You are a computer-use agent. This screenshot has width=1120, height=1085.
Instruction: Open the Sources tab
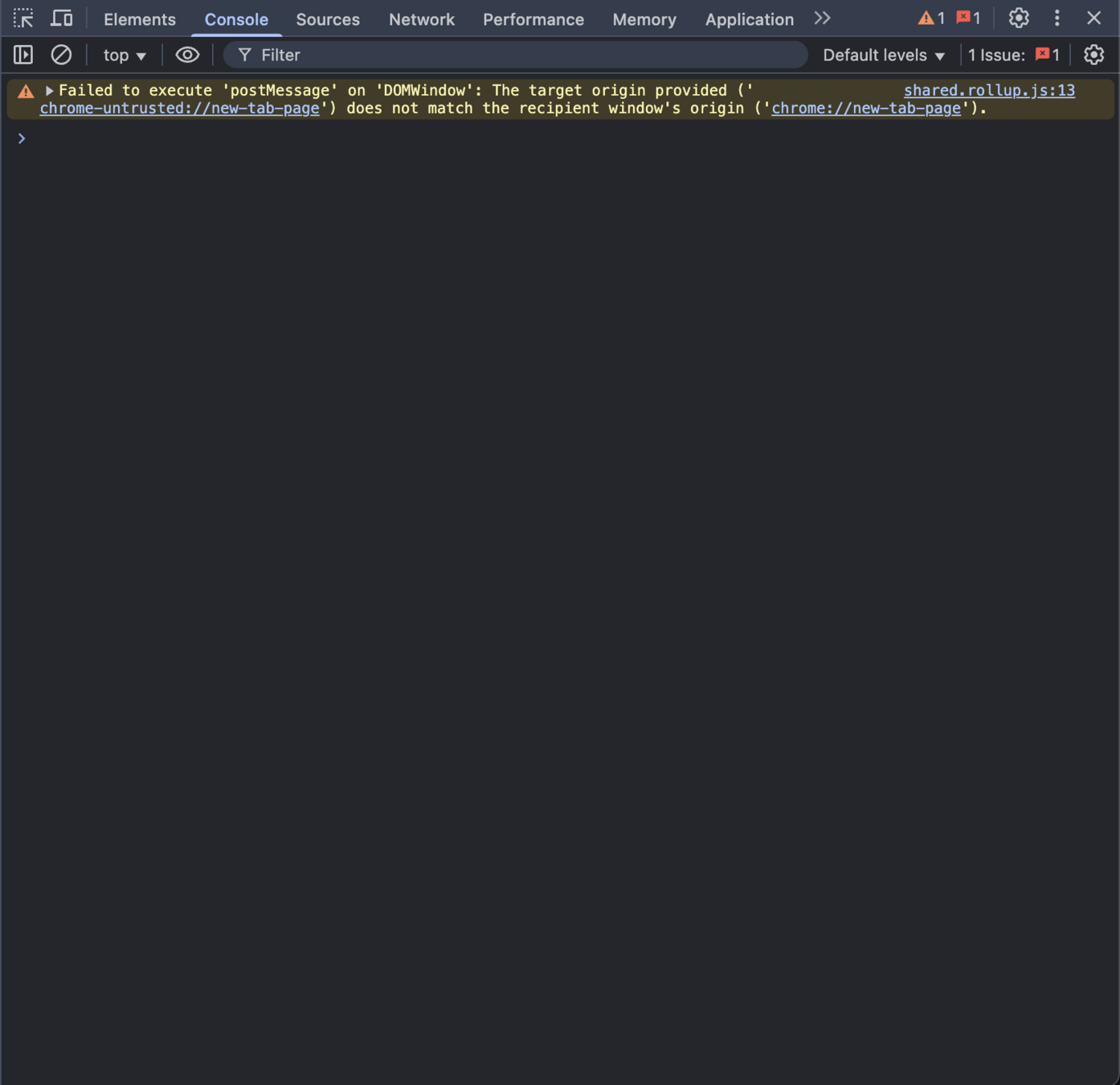pos(328,19)
